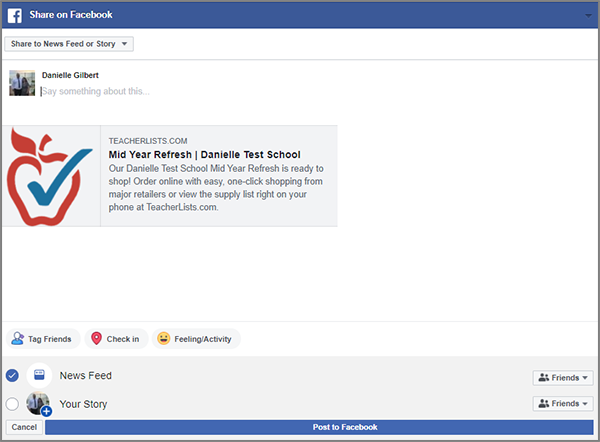Click Post to Facebook button
Image resolution: width=600 pixels, height=442 pixels.
(x=319, y=427)
